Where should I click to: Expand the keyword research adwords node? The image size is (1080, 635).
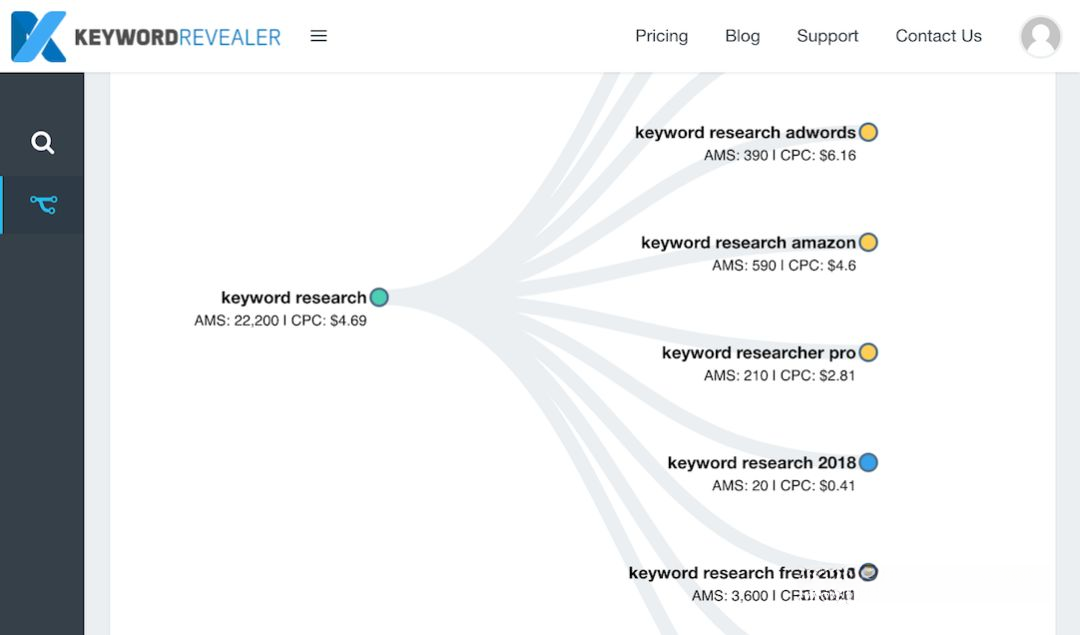tap(868, 132)
